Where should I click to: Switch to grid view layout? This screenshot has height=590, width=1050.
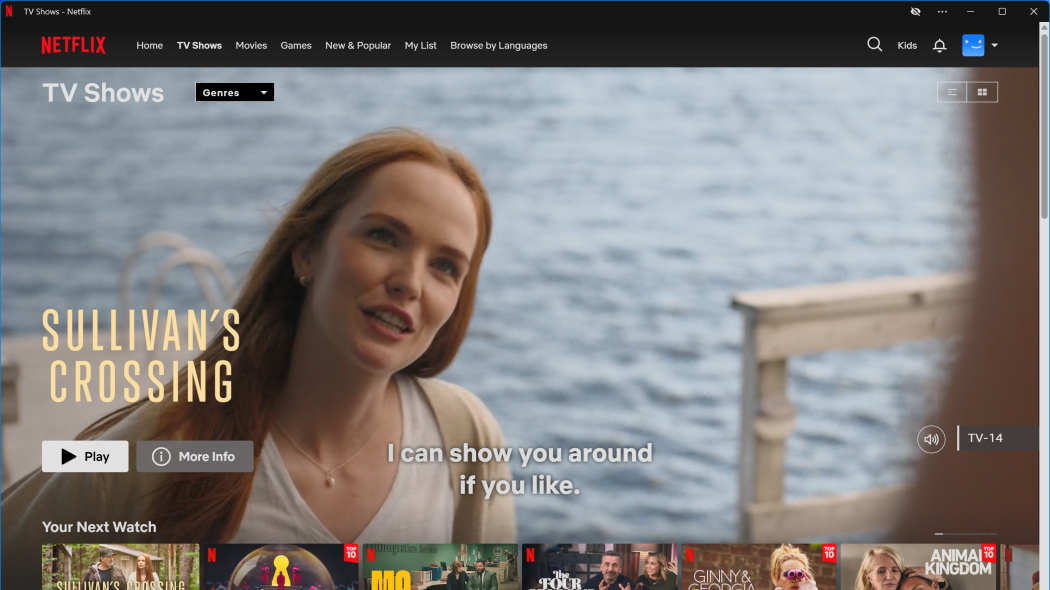click(982, 92)
